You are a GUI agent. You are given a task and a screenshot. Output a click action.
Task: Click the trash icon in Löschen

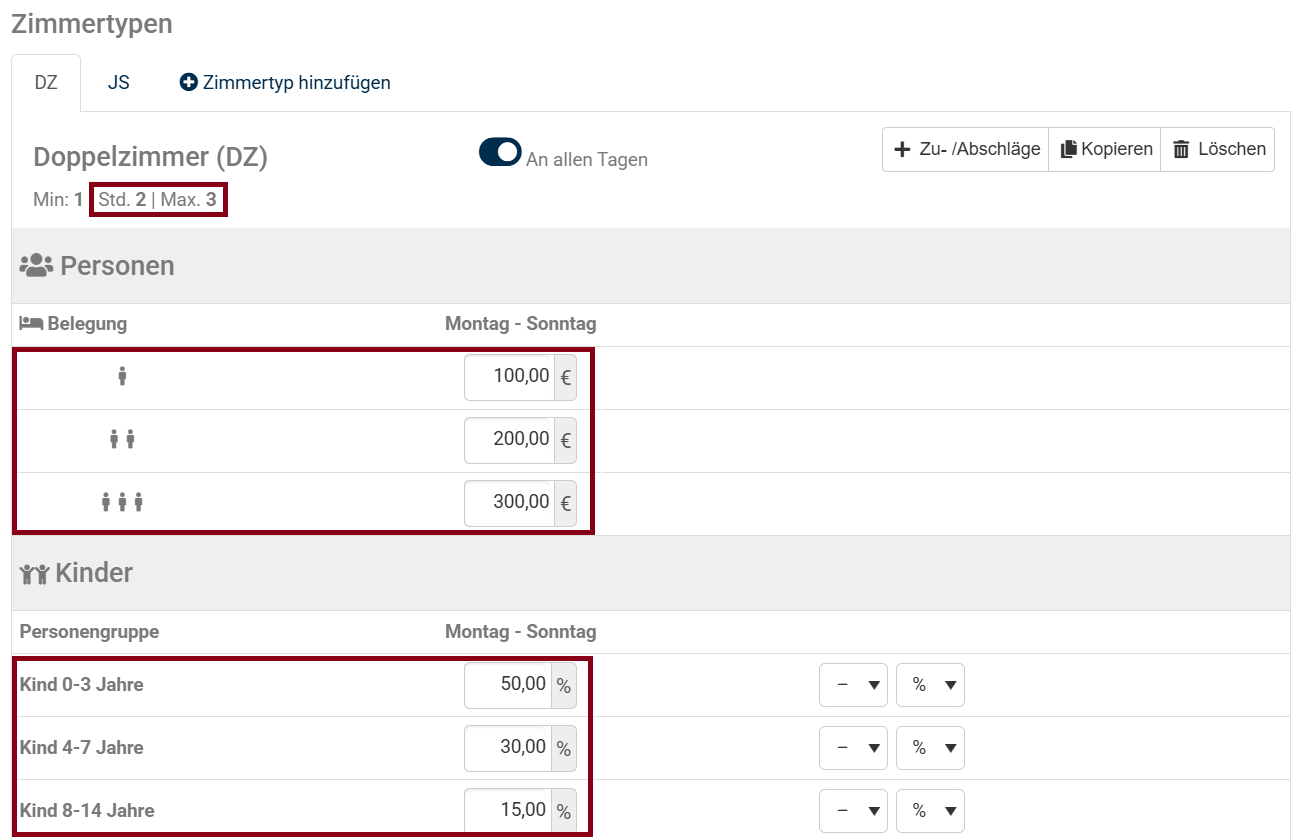(x=1181, y=149)
